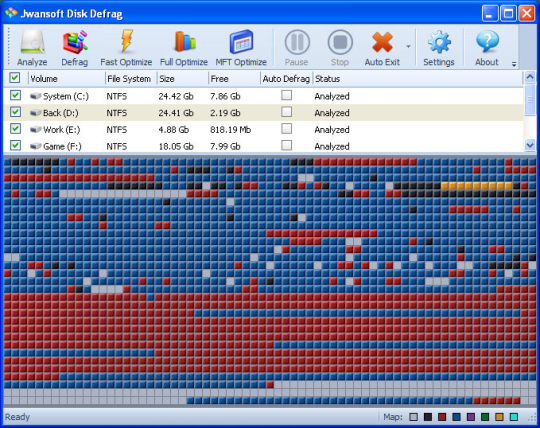This screenshot has height=428, width=540.
Task: Open the Auto Exit dropdown arrow
Action: click(x=408, y=46)
